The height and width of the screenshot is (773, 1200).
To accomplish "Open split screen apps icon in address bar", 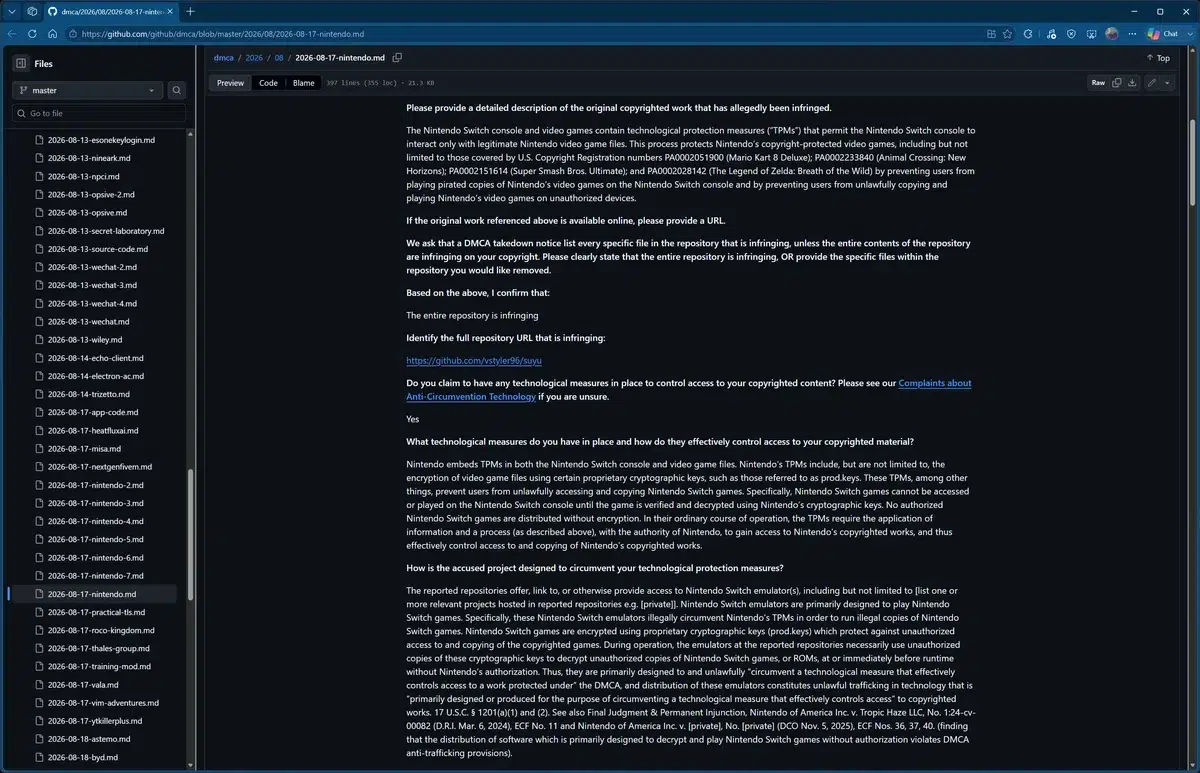I will [991, 33].
